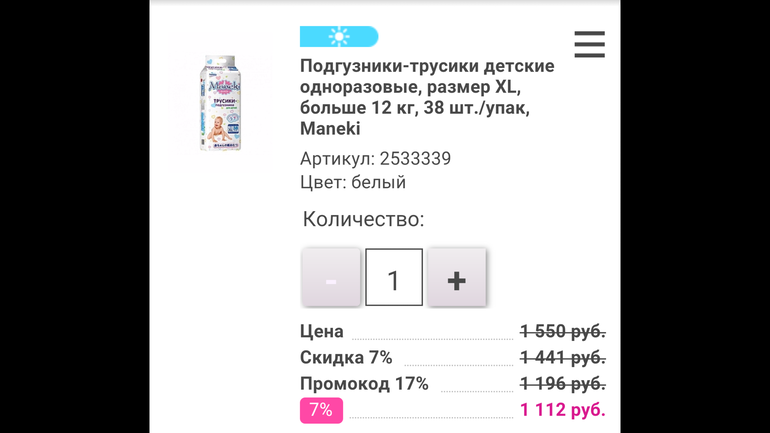Click the Количество label
This screenshot has height=433, width=770.
[363, 219]
